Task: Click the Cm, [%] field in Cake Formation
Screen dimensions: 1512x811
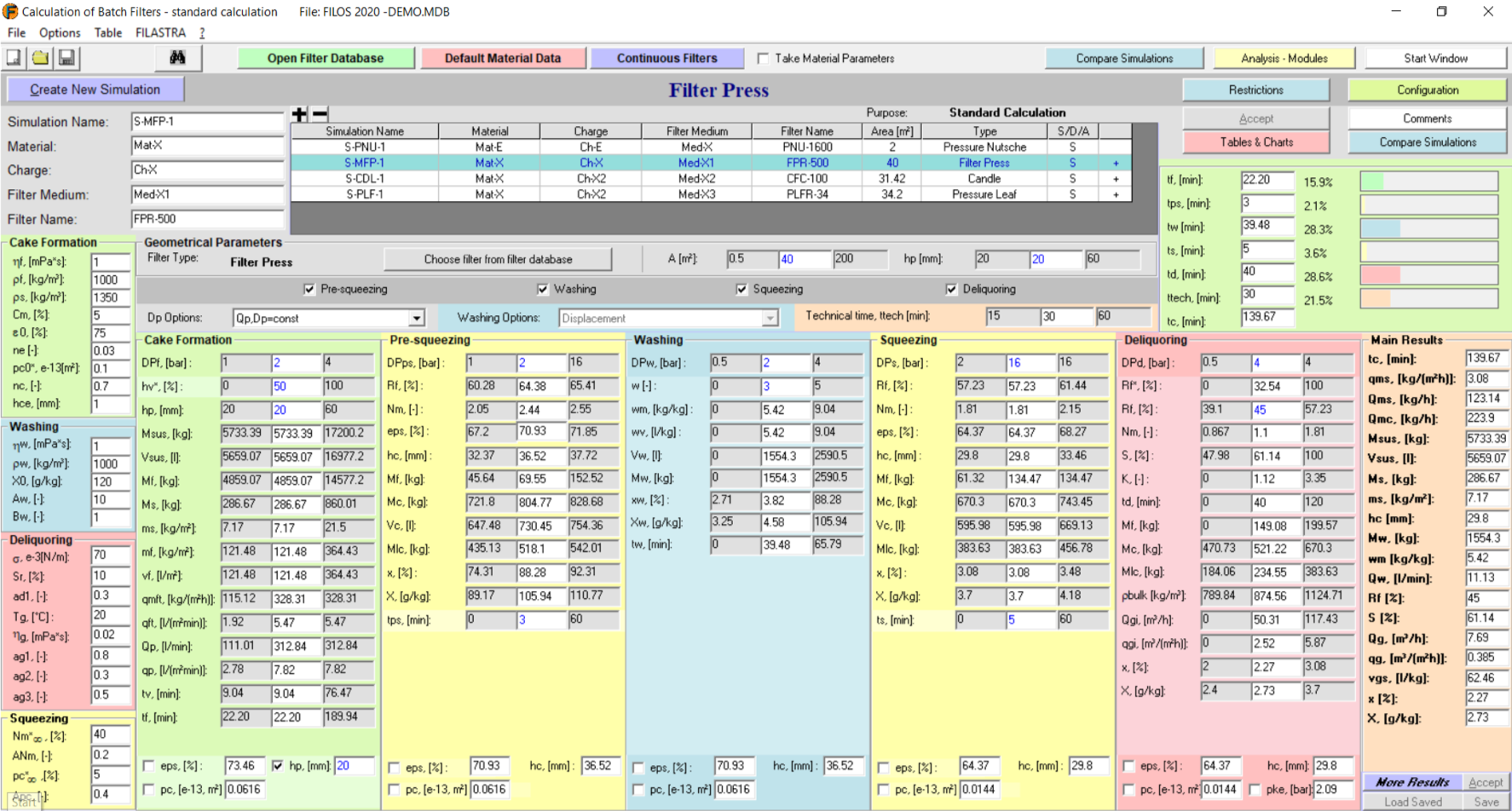Action: pos(111,315)
